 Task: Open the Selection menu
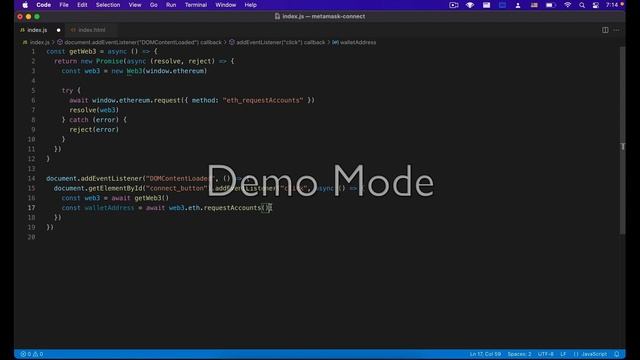(108, 5)
